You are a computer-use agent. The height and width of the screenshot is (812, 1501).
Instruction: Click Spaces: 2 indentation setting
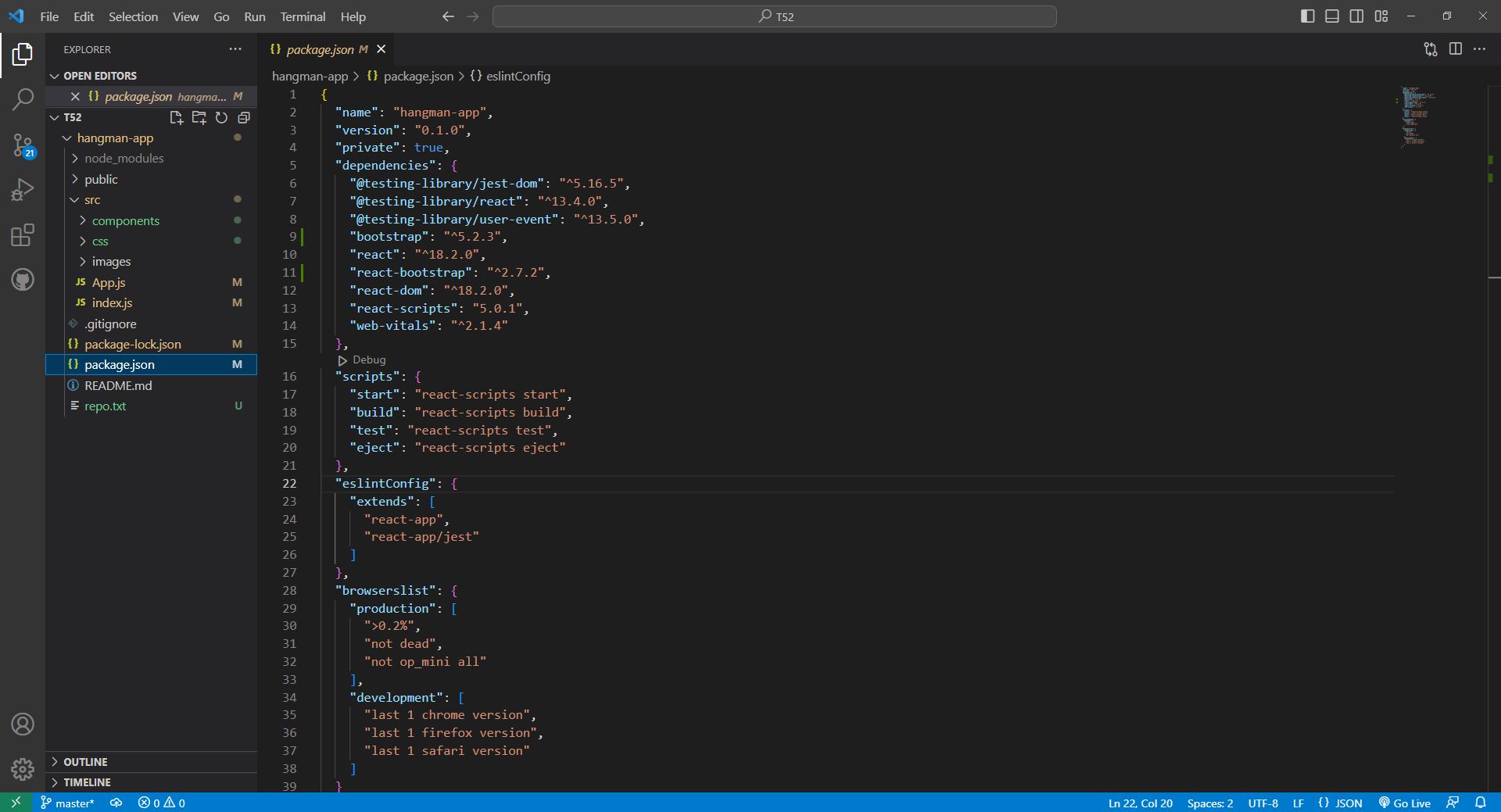1210,803
